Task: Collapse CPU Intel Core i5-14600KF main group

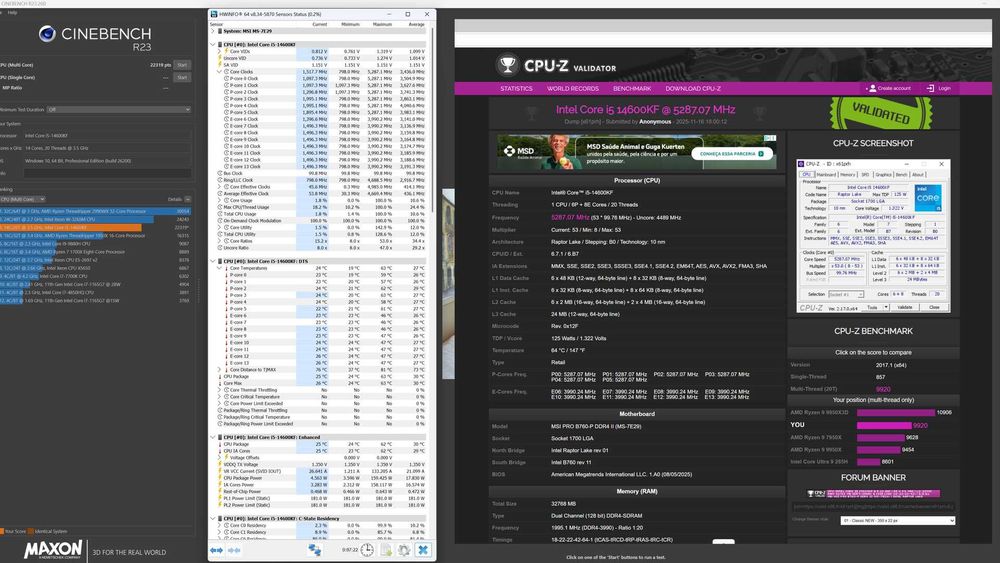Action: (213, 45)
